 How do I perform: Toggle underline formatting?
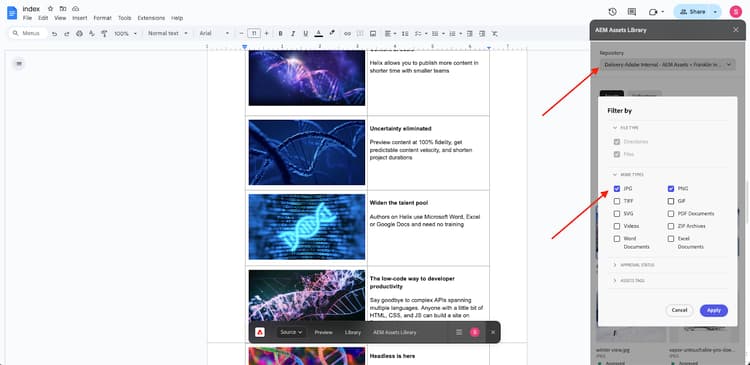coord(305,33)
